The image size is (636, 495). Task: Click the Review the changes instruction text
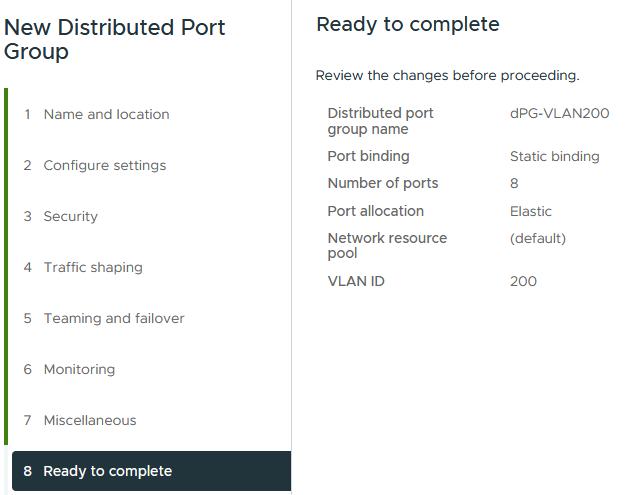tap(447, 75)
